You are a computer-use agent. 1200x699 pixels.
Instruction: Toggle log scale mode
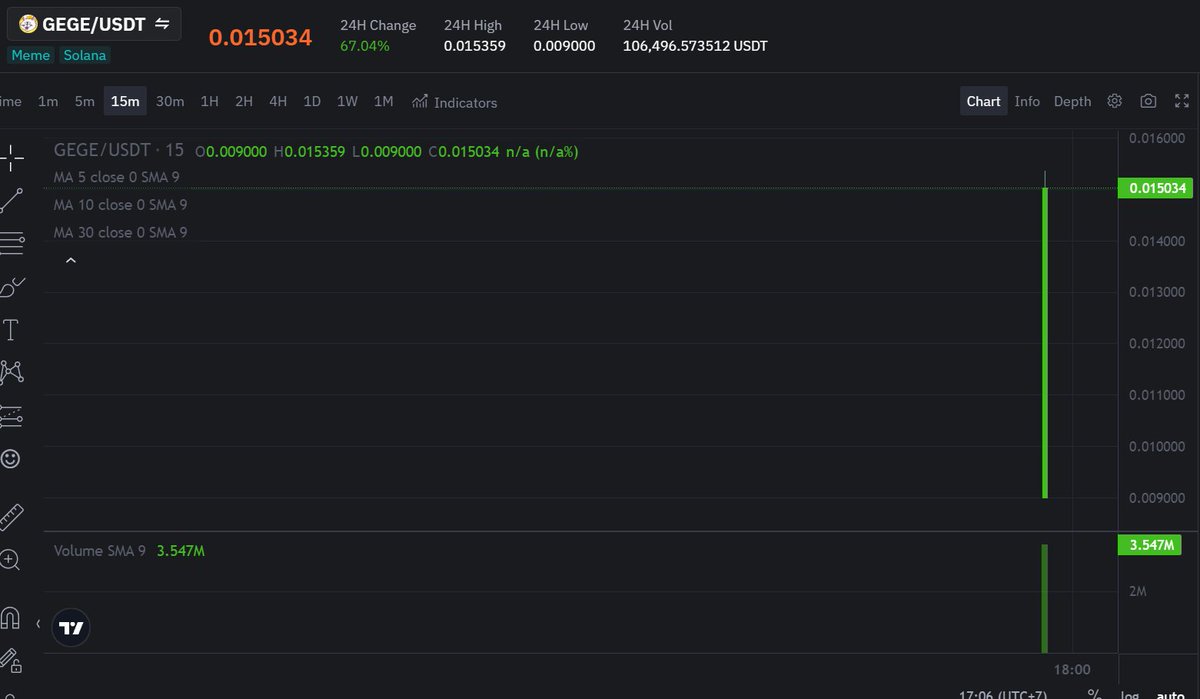pyautogui.click(x=1129, y=694)
